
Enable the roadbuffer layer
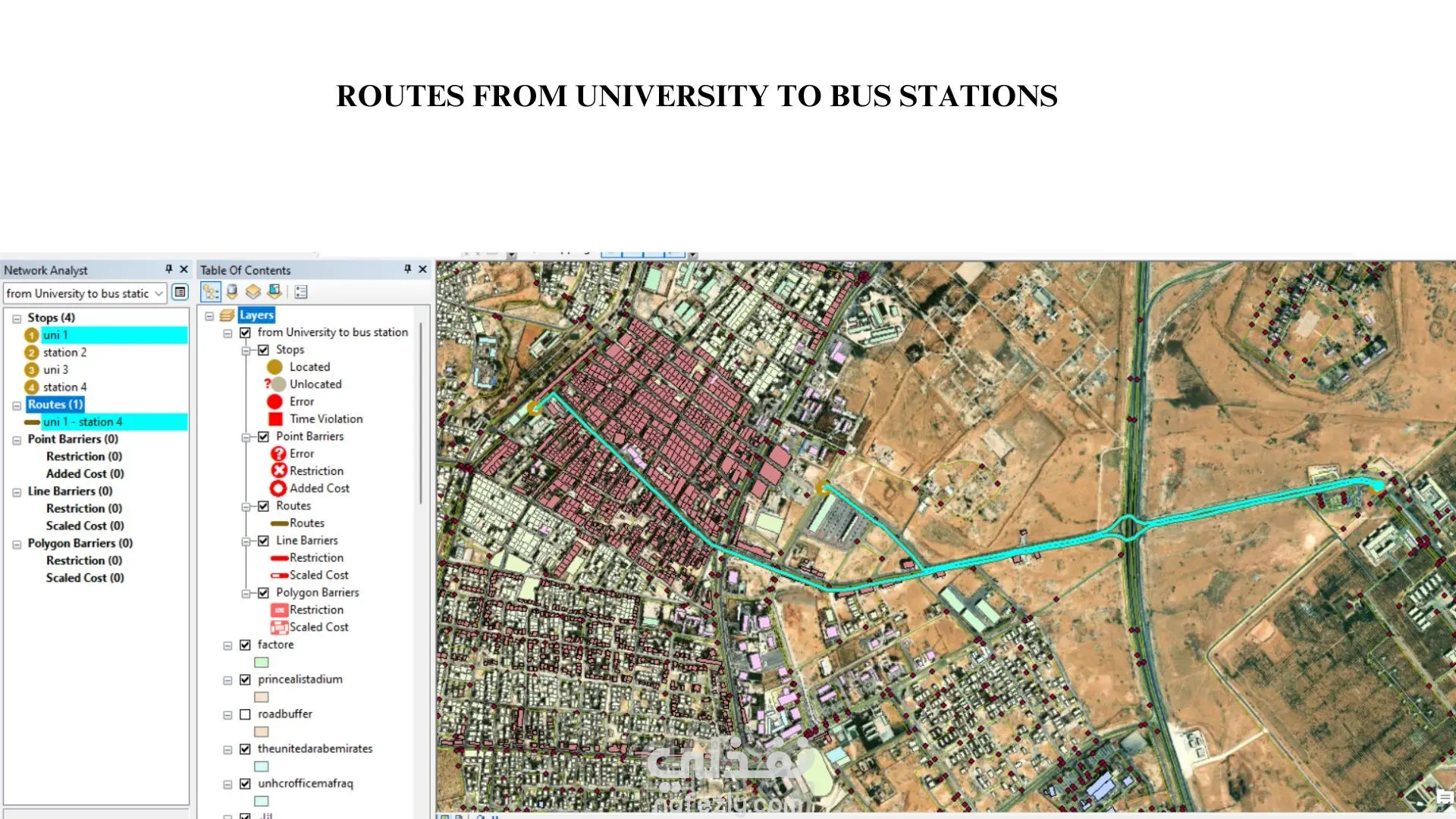(x=245, y=714)
